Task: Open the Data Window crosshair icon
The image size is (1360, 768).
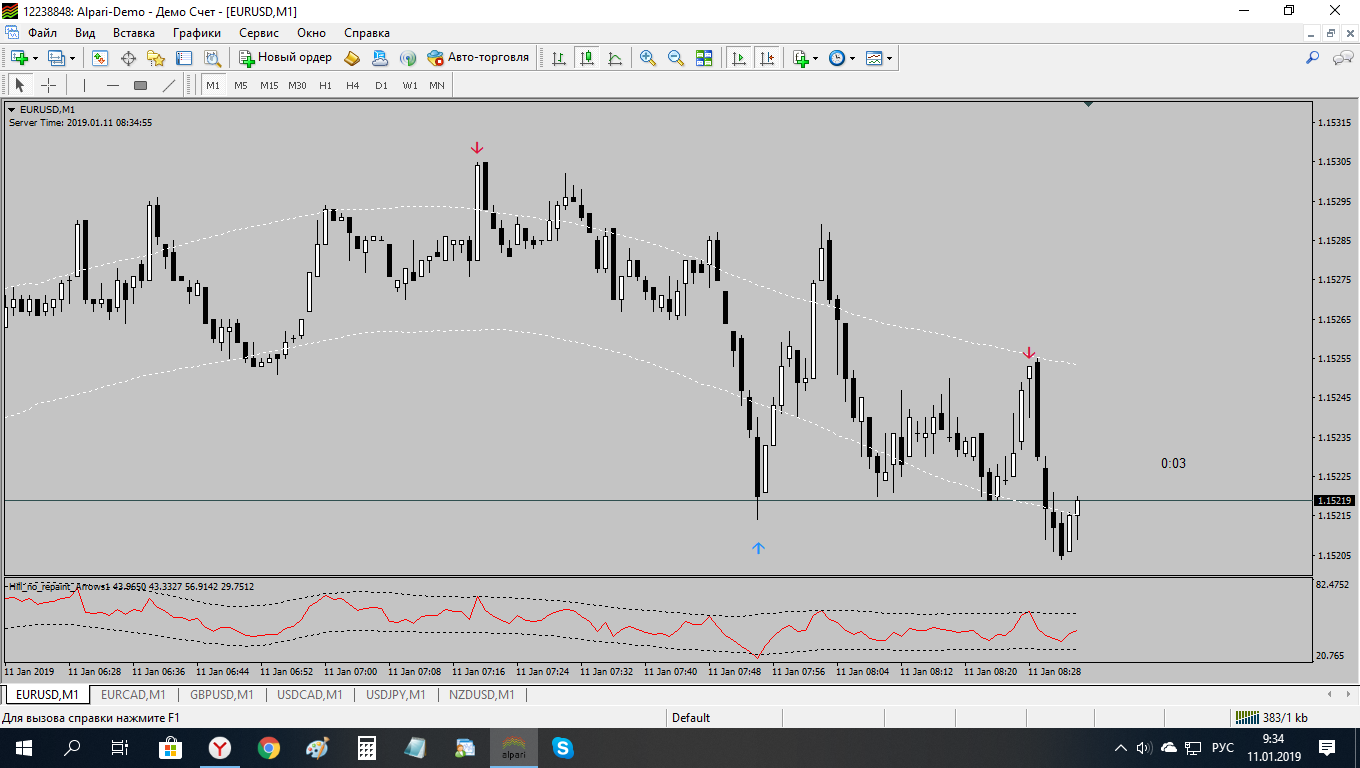Action: pyautogui.click(x=128, y=58)
